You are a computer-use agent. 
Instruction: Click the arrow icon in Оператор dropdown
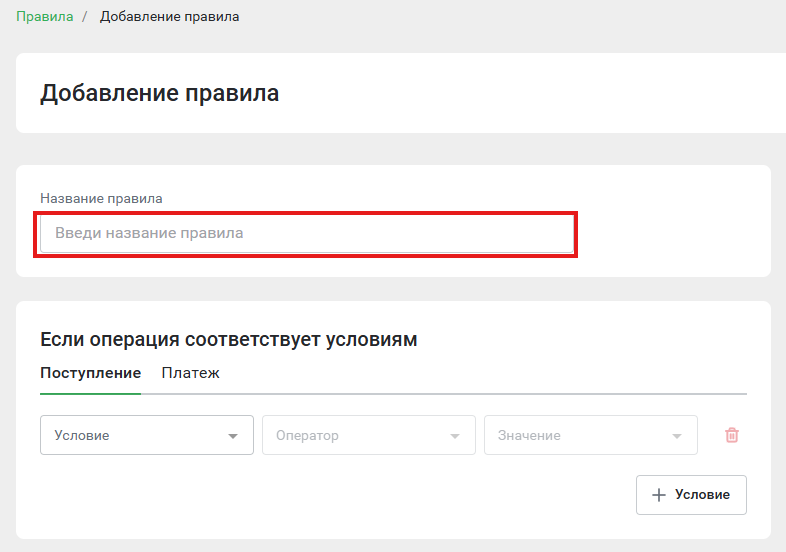pyautogui.click(x=455, y=436)
